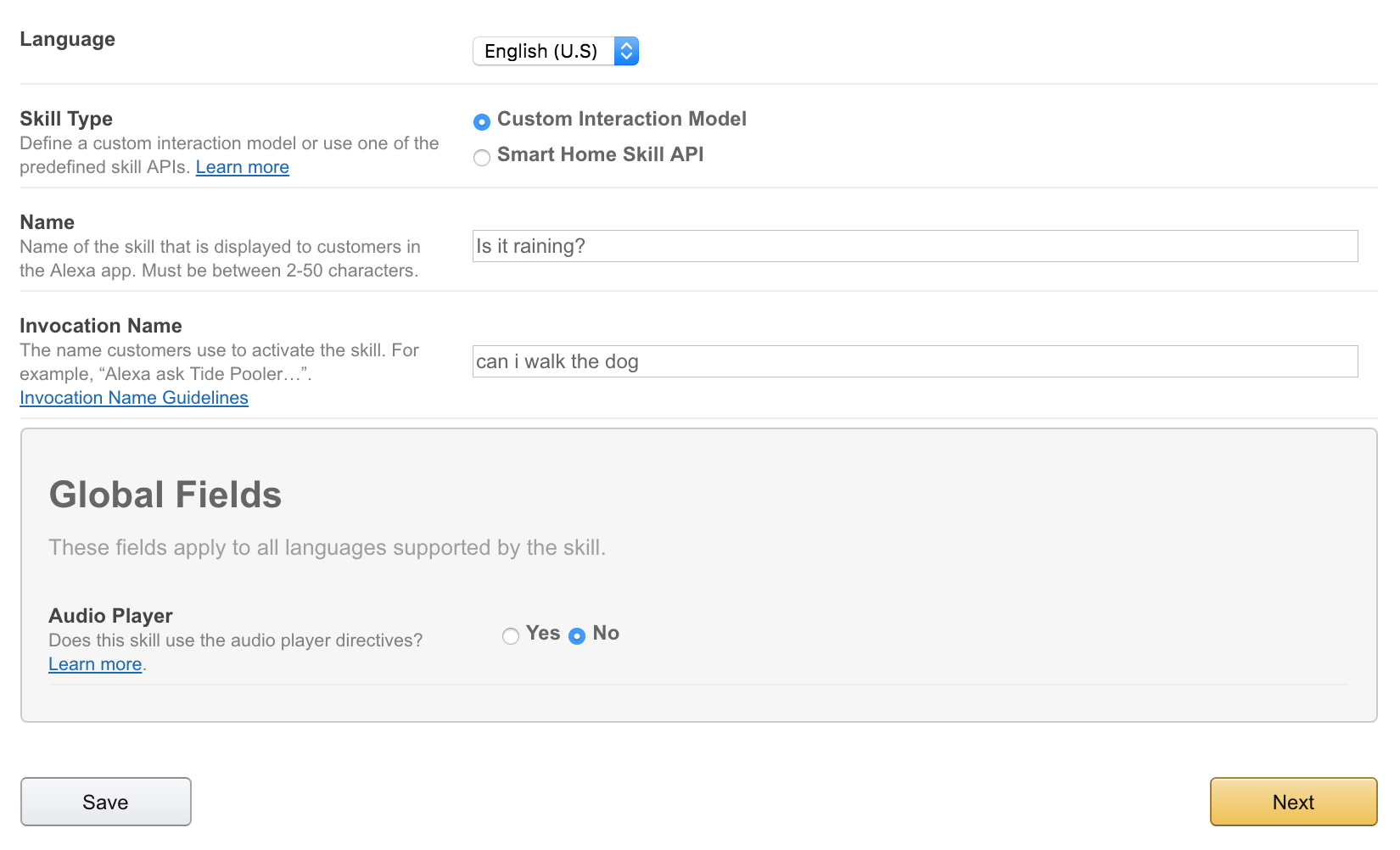Open Learn more link under Audio Player
The height and width of the screenshot is (850, 1400).
coord(95,664)
